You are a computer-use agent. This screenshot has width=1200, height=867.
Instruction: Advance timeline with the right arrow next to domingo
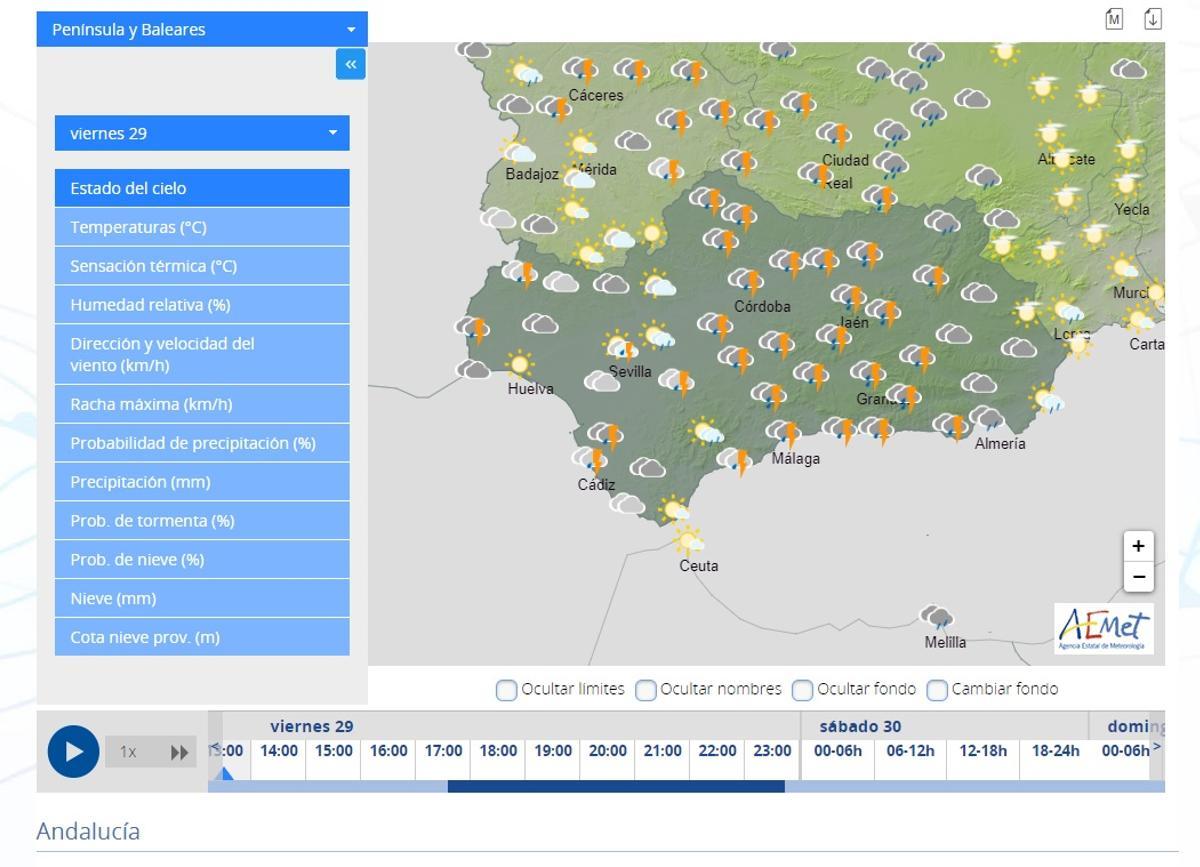click(x=1157, y=745)
